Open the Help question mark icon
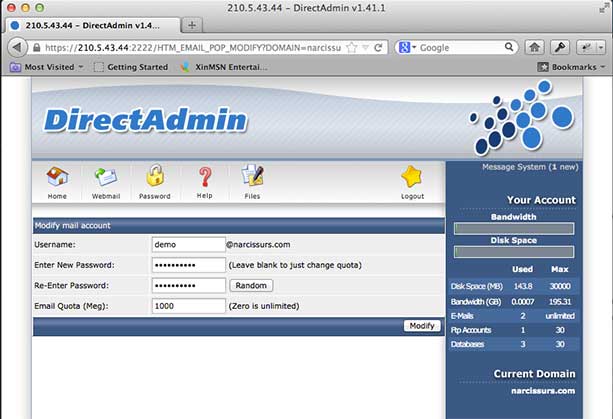Image resolution: width=613 pixels, height=419 pixels. pyautogui.click(x=204, y=177)
